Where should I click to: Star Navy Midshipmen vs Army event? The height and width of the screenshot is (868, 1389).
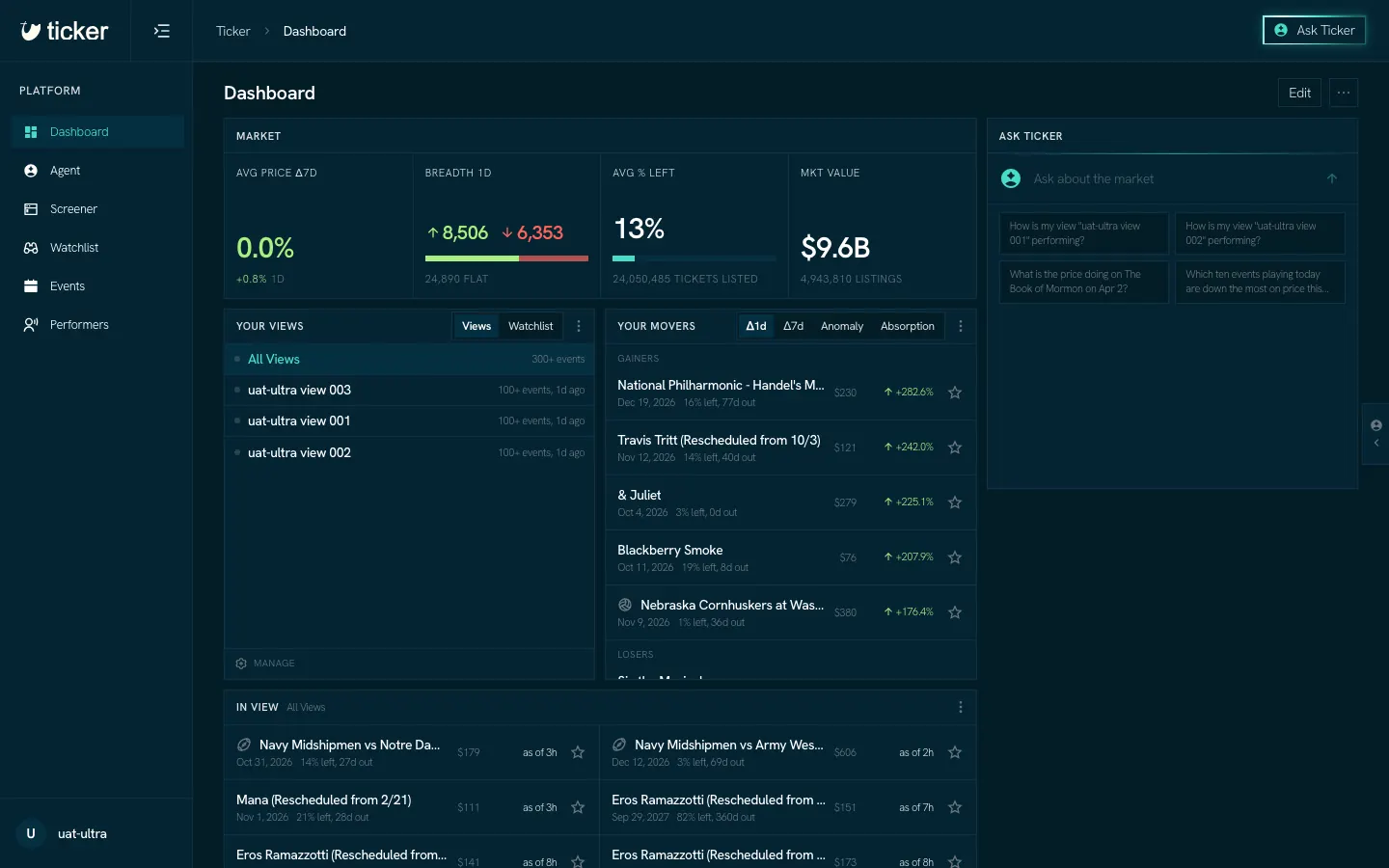955,752
